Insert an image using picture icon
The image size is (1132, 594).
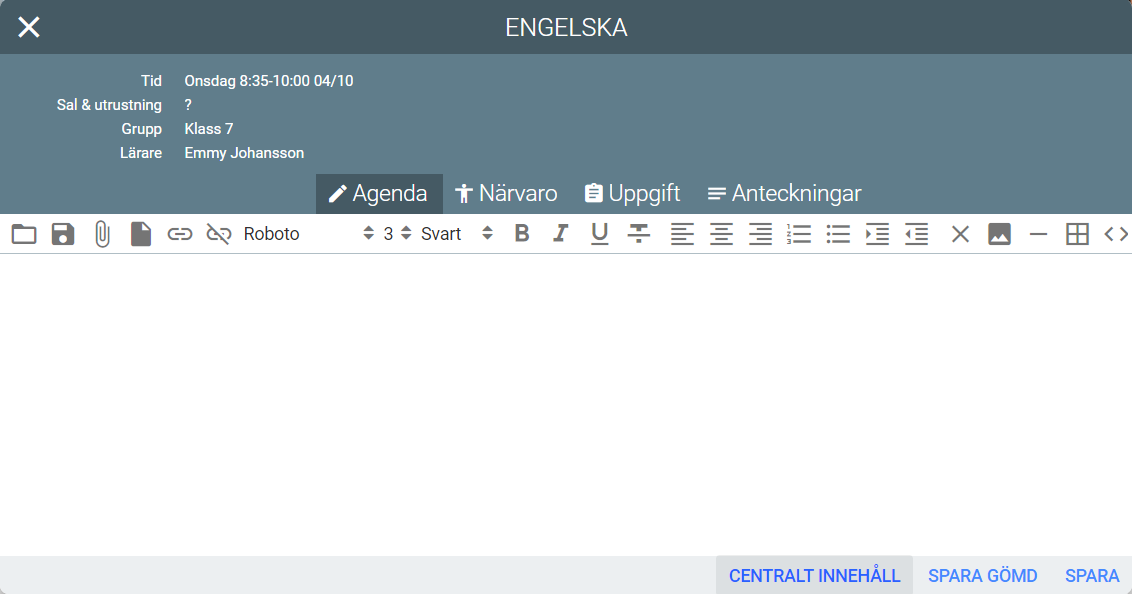[999, 234]
